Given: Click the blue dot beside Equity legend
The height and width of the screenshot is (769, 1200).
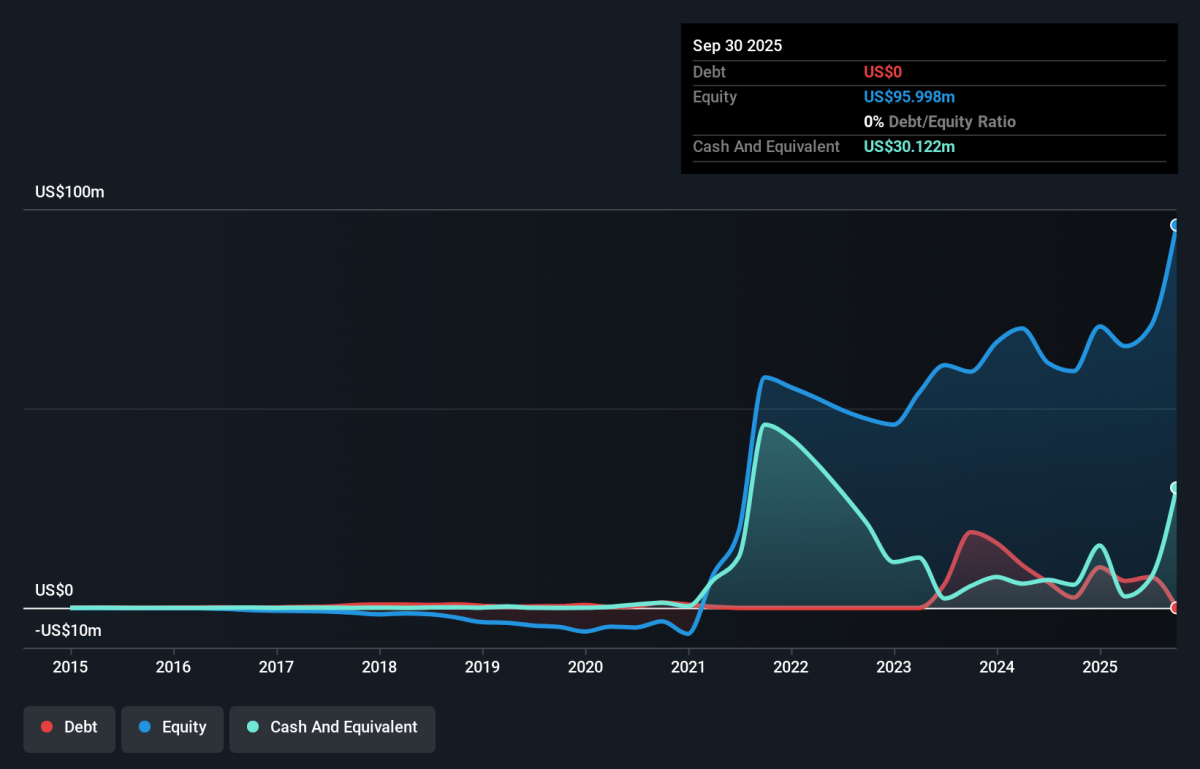Looking at the screenshot, I should click(x=145, y=727).
